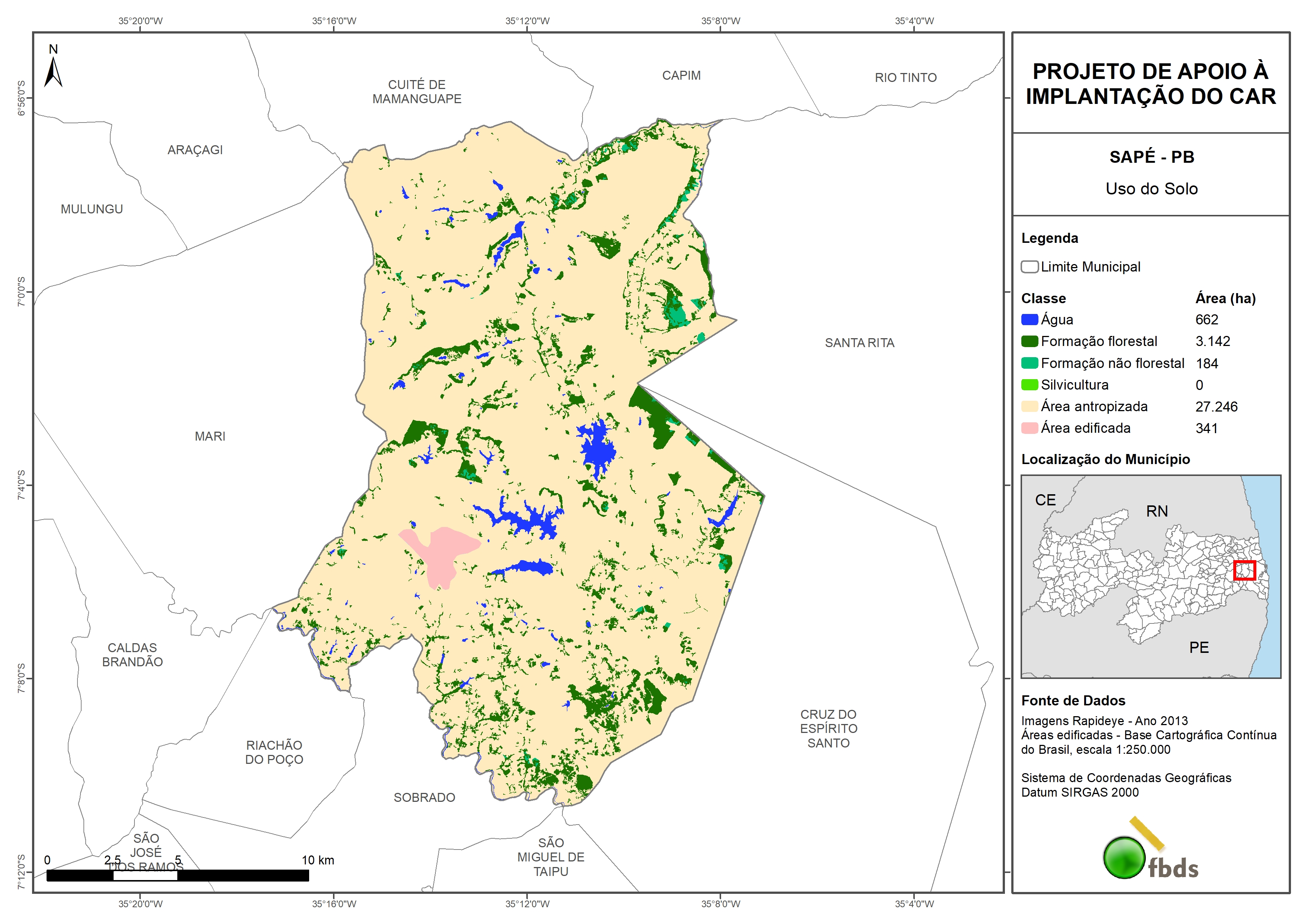Click the Área antropizada beige swatch

tap(1029, 406)
